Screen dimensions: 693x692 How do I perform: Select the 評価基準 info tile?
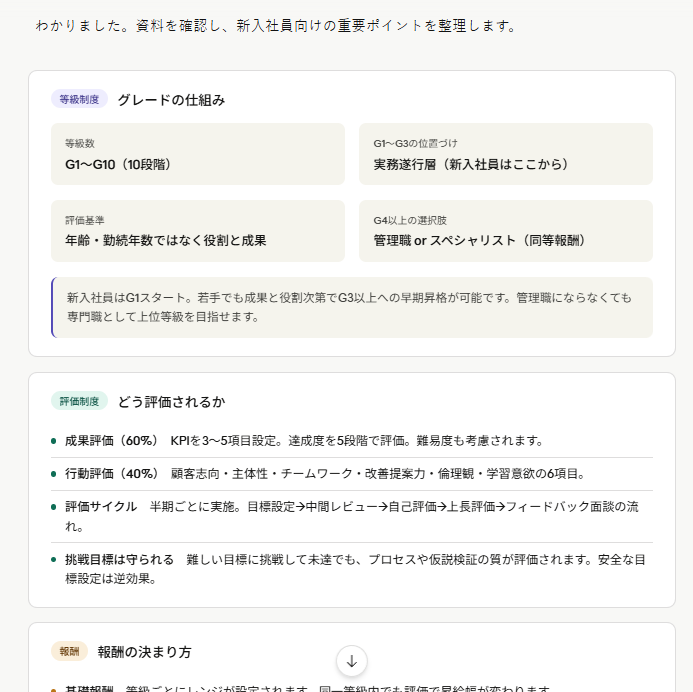click(198, 231)
